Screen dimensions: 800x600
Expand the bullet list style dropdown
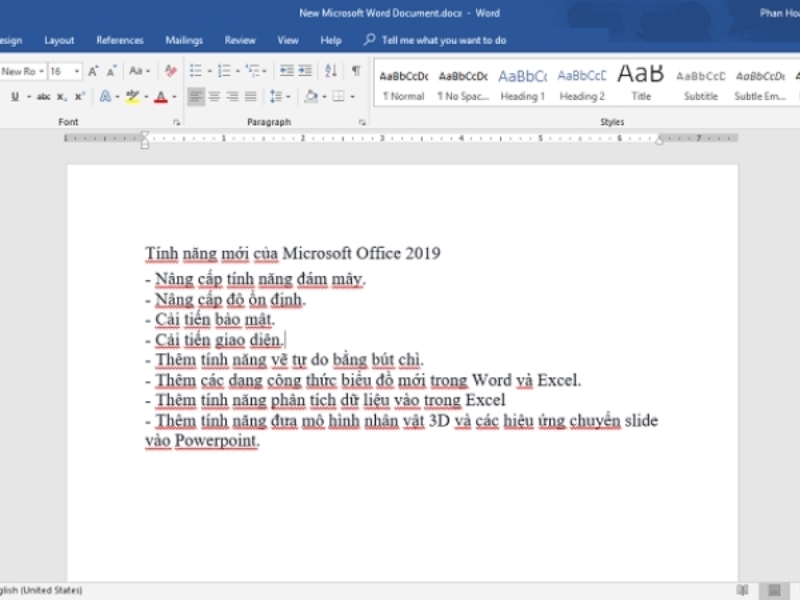208,71
